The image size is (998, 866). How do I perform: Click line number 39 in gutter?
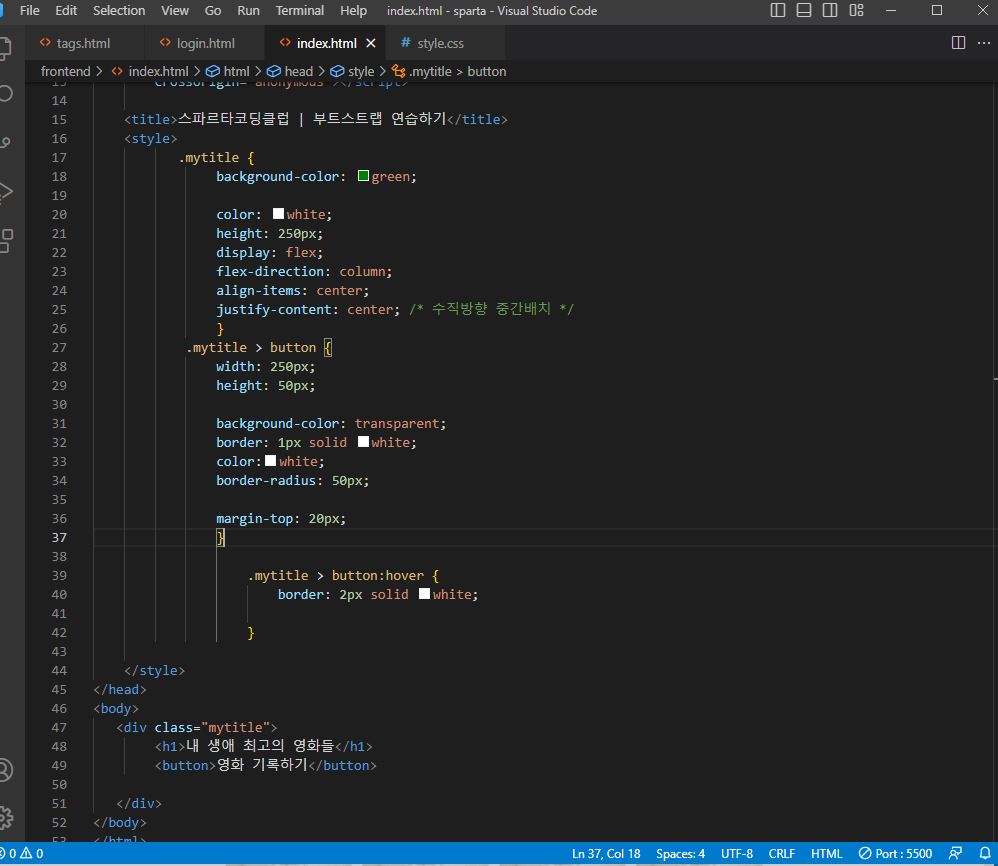[59, 575]
